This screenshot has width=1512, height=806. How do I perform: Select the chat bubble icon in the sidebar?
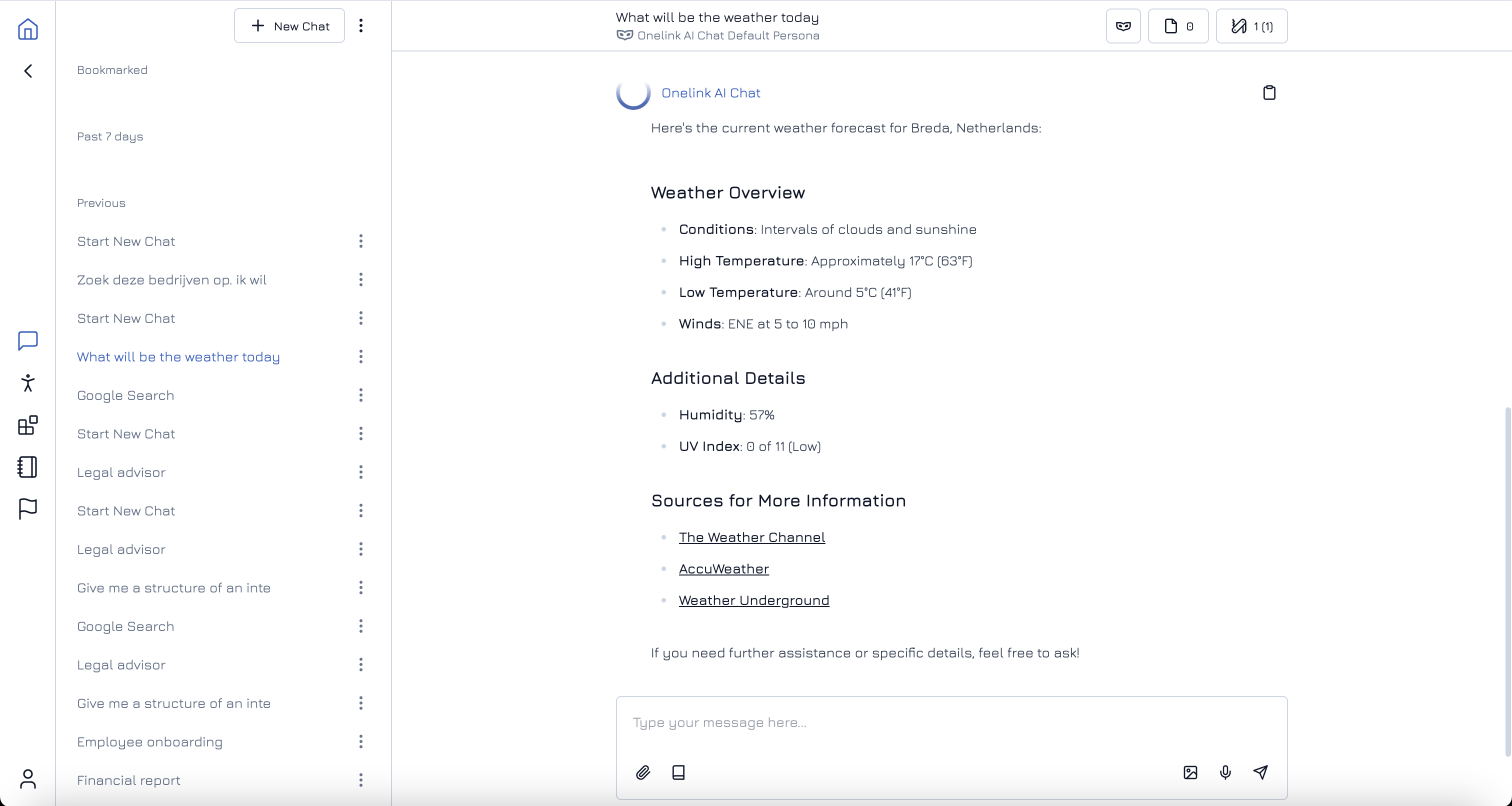tap(27, 340)
